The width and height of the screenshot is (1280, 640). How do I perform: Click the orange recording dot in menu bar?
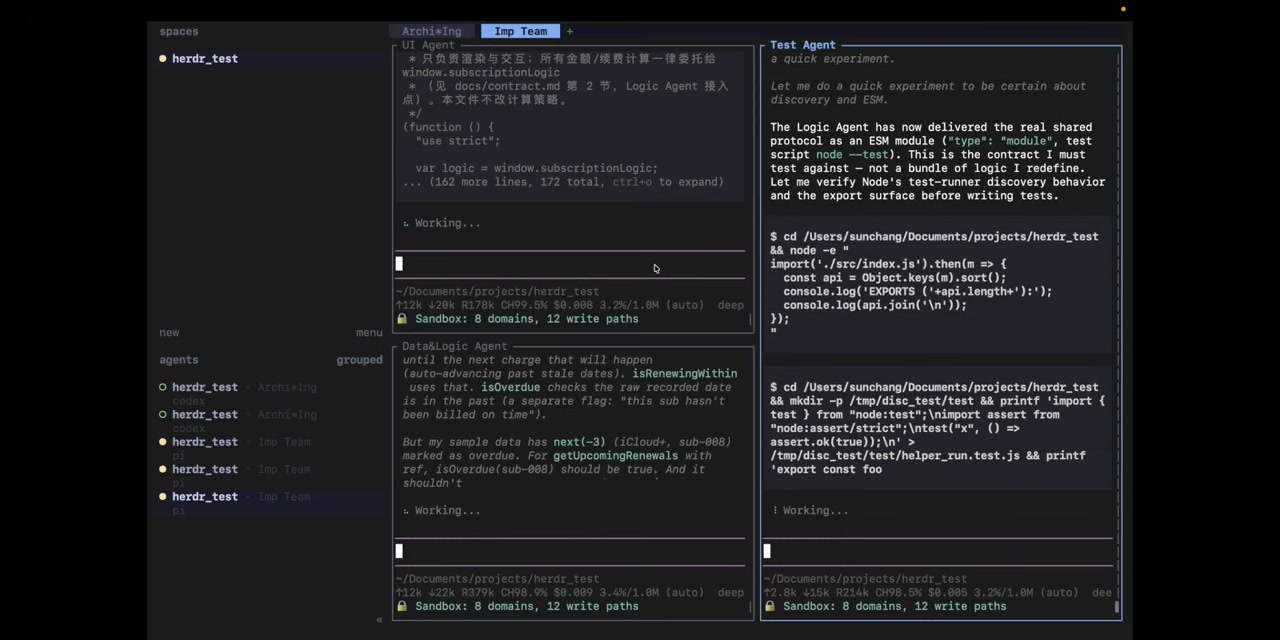[x=1123, y=9]
